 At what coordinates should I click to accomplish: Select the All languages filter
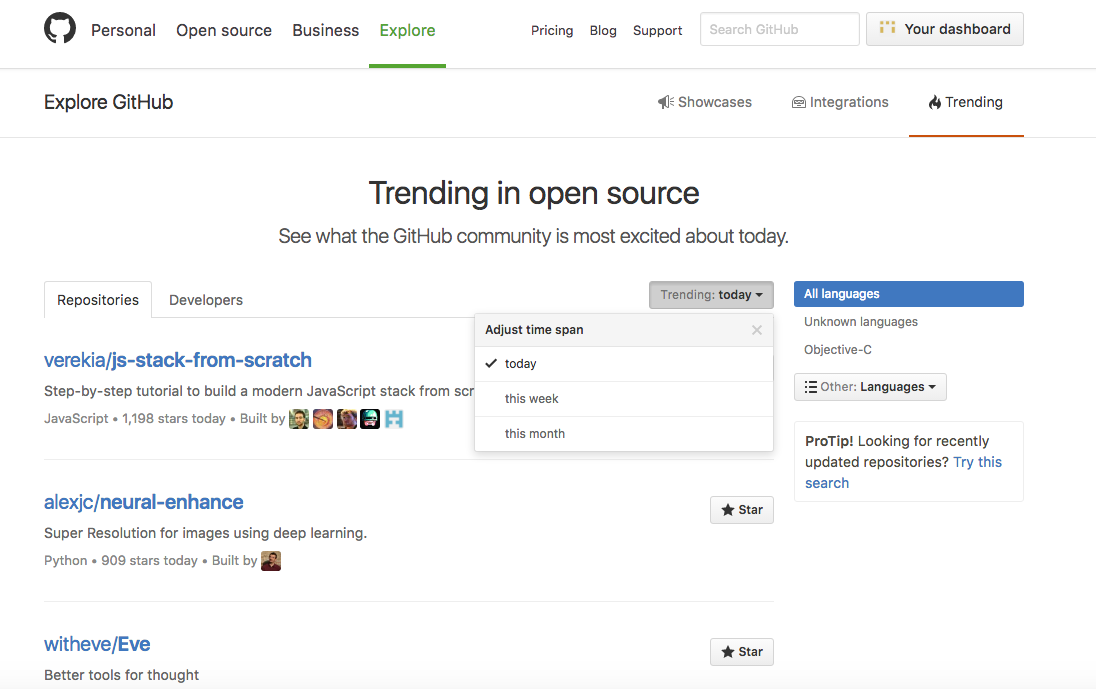tap(909, 293)
